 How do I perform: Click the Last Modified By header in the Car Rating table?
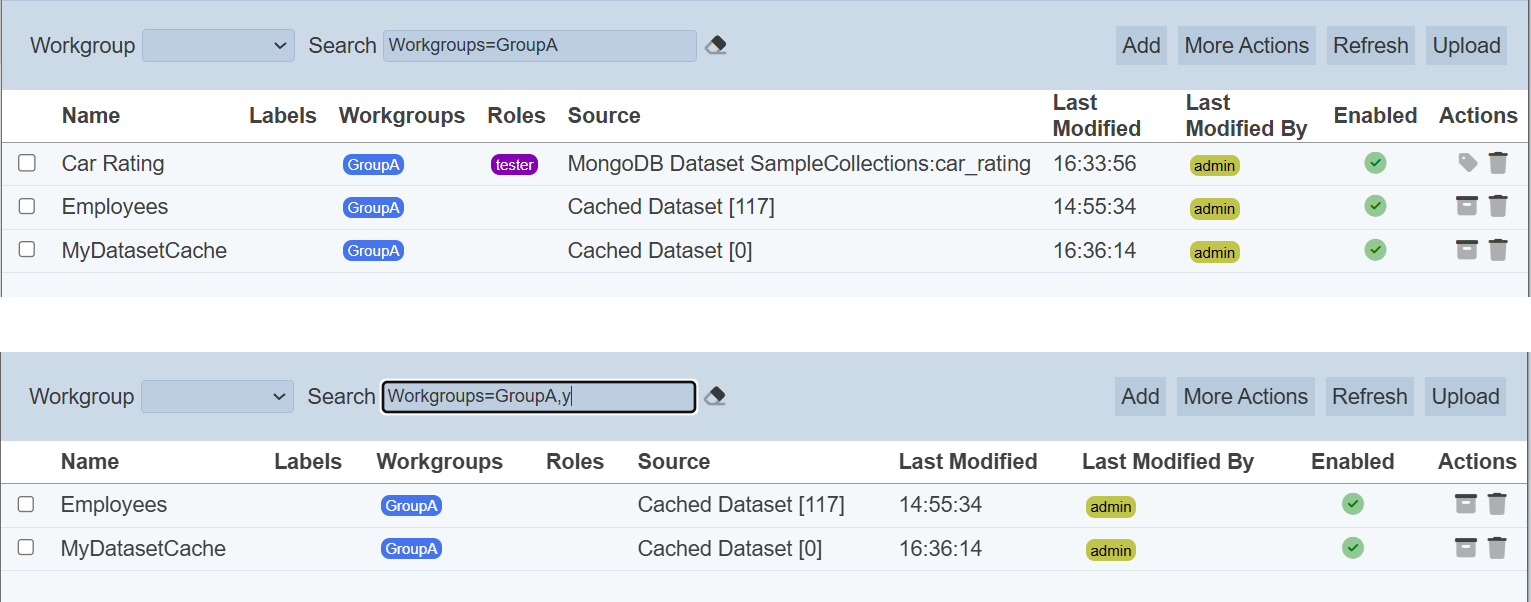tap(1246, 116)
